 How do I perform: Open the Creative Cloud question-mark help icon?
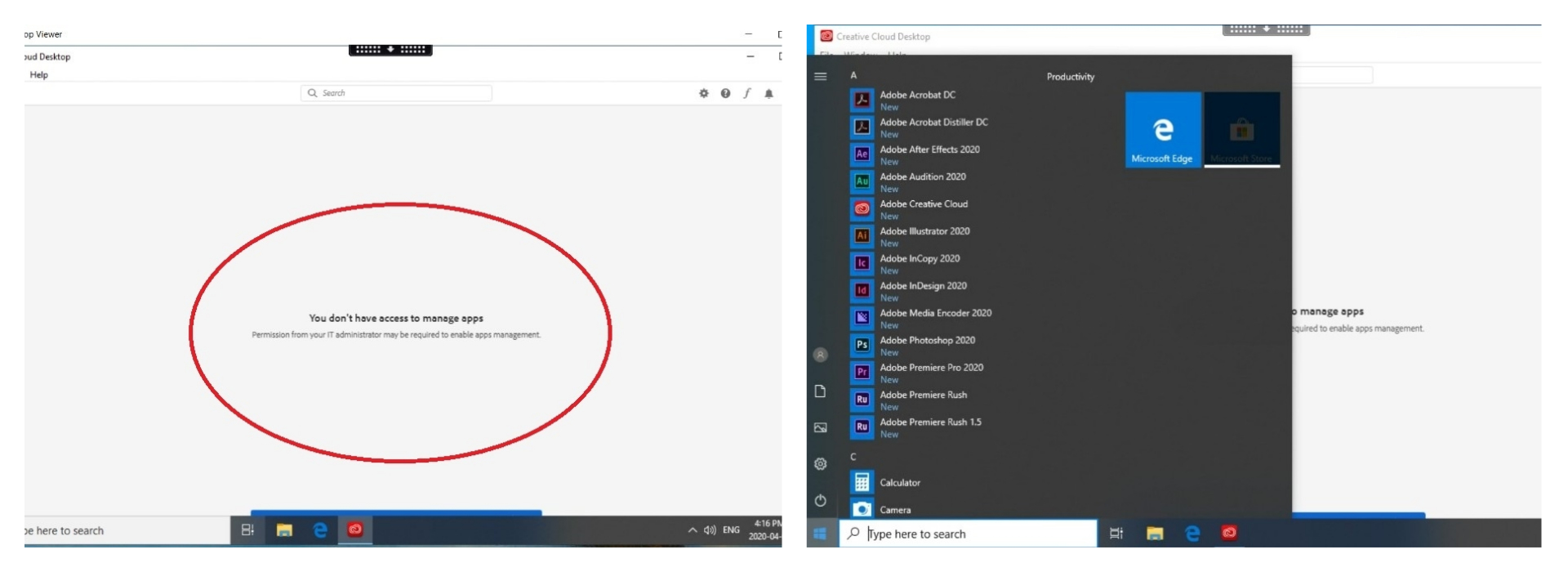pos(725,93)
